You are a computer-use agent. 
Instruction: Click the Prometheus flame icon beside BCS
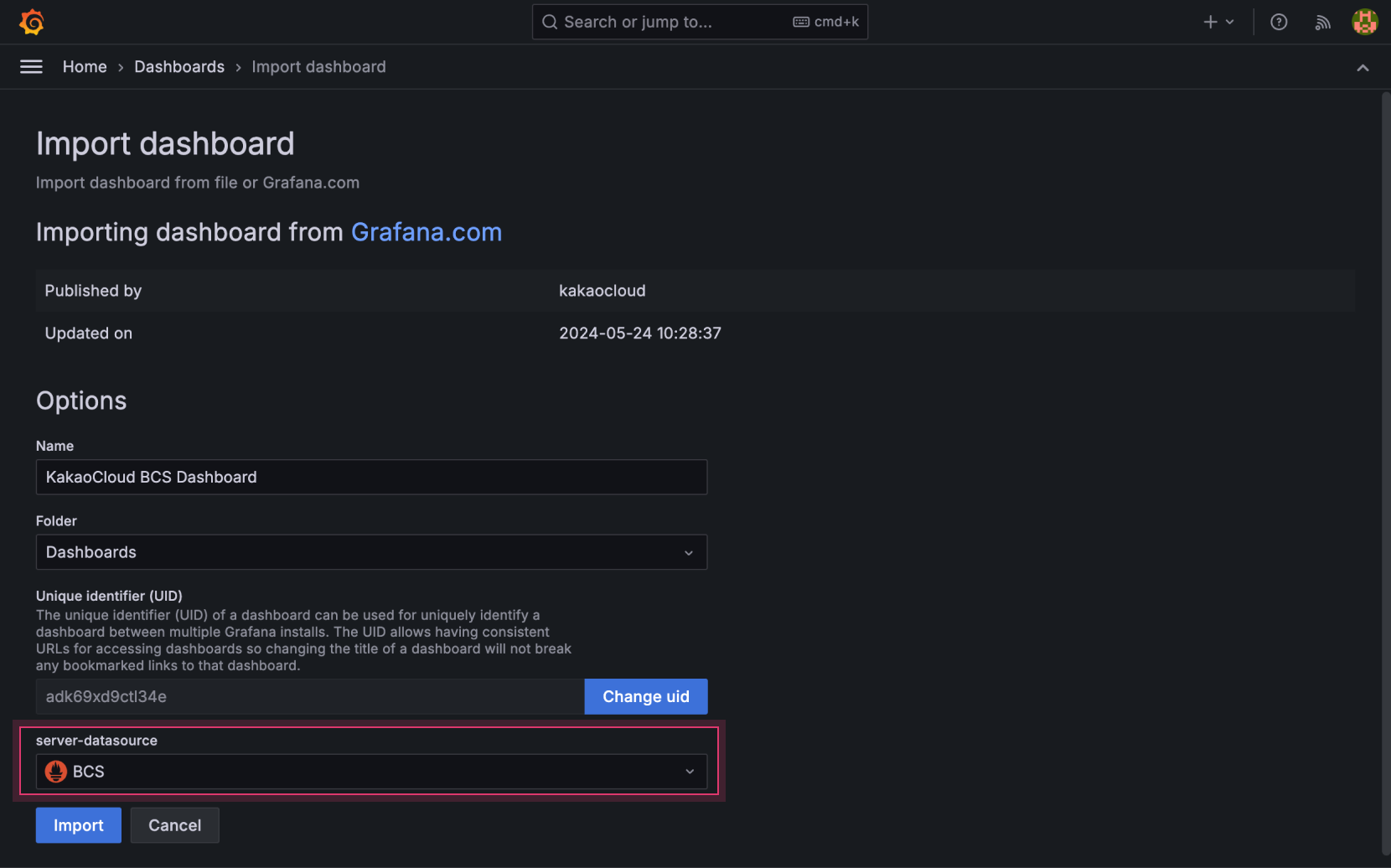[x=56, y=772]
